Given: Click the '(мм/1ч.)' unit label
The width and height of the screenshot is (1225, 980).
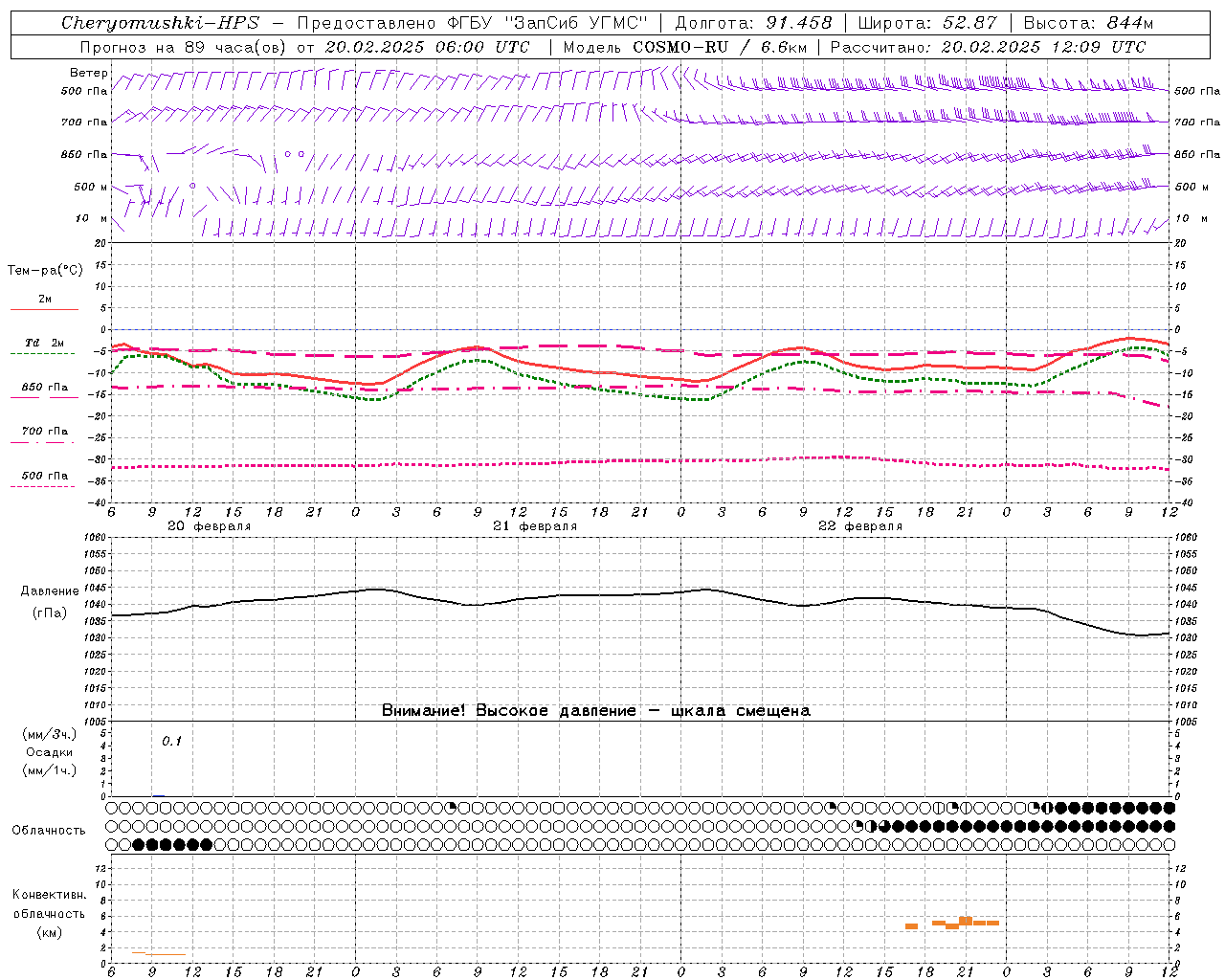Looking at the screenshot, I should click(50, 770).
